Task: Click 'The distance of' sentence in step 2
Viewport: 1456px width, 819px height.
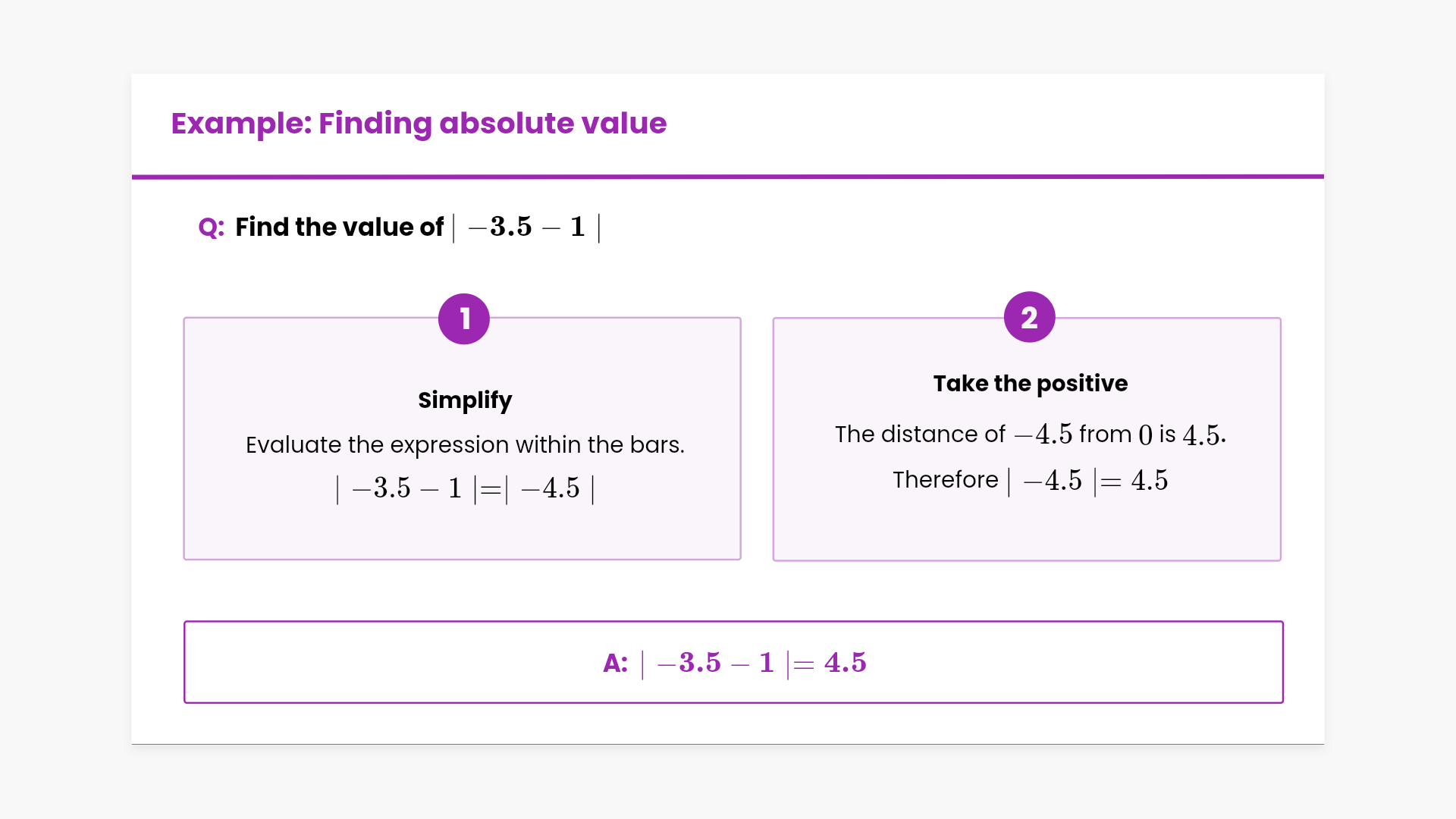Action: (919, 434)
